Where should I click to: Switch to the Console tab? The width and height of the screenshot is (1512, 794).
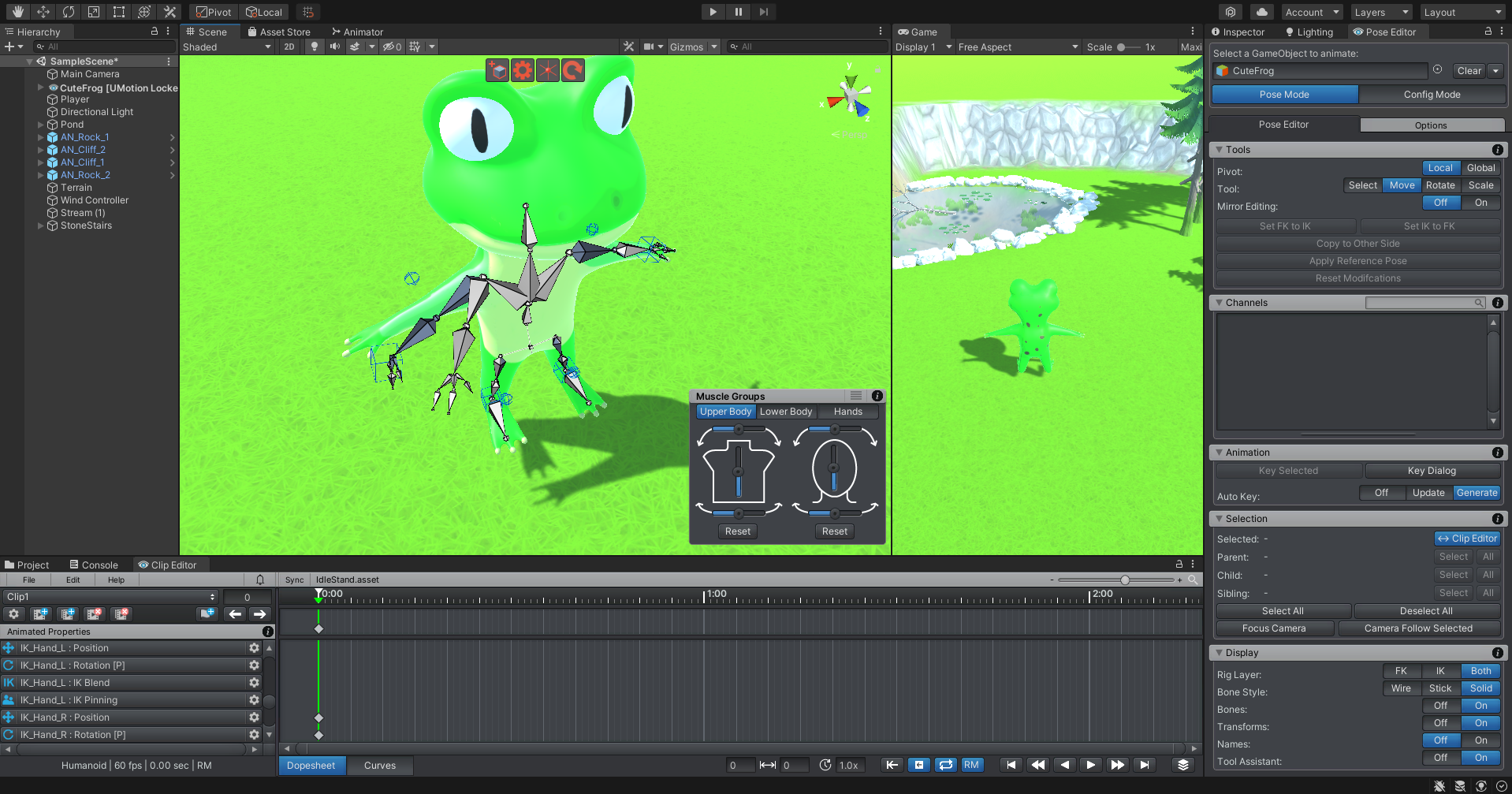[x=93, y=565]
